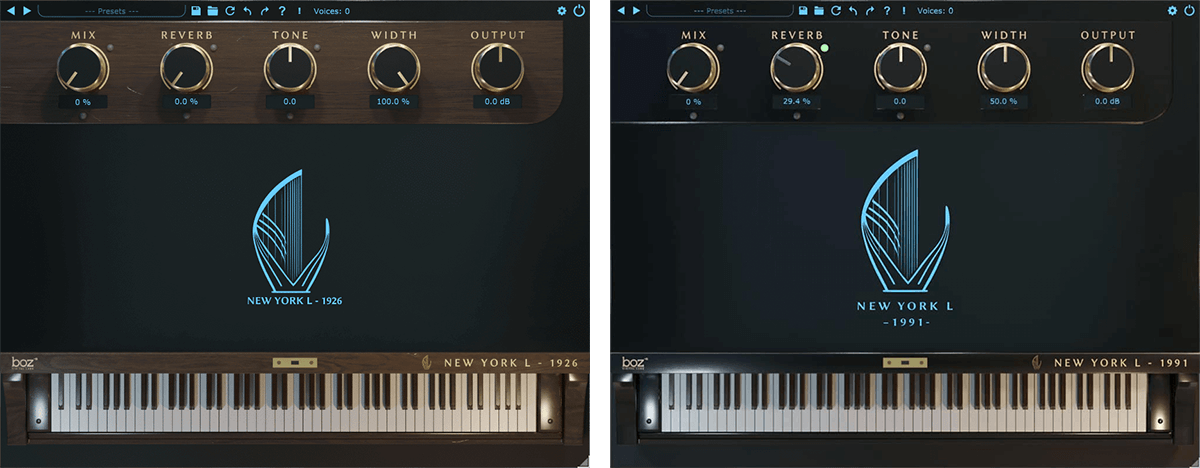Image resolution: width=1200 pixels, height=468 pixels.
Task: Click the Reverb value field reading 29.4 %
Action: [x=796, y=102]
